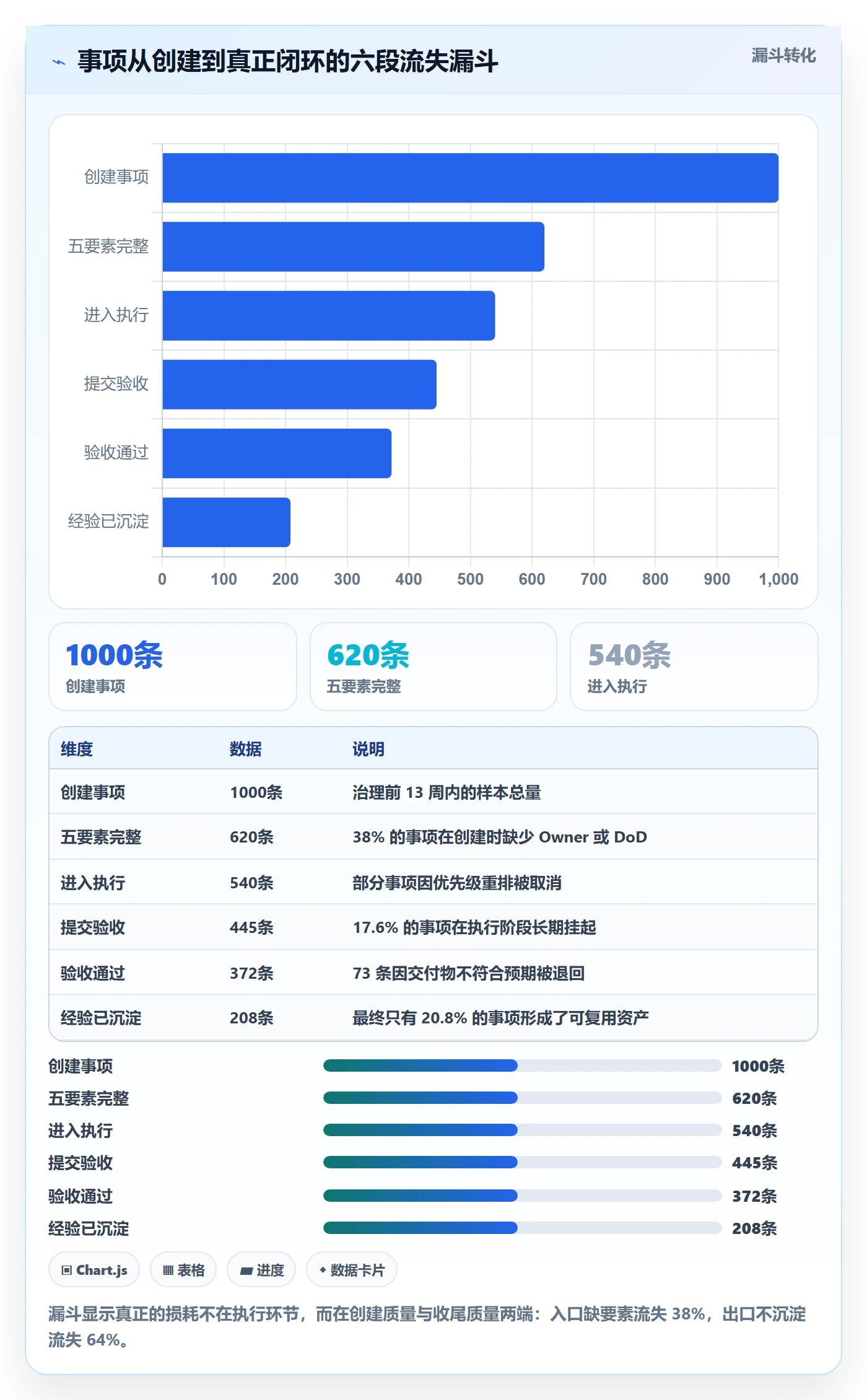Open the 表格 chip

183,1270
